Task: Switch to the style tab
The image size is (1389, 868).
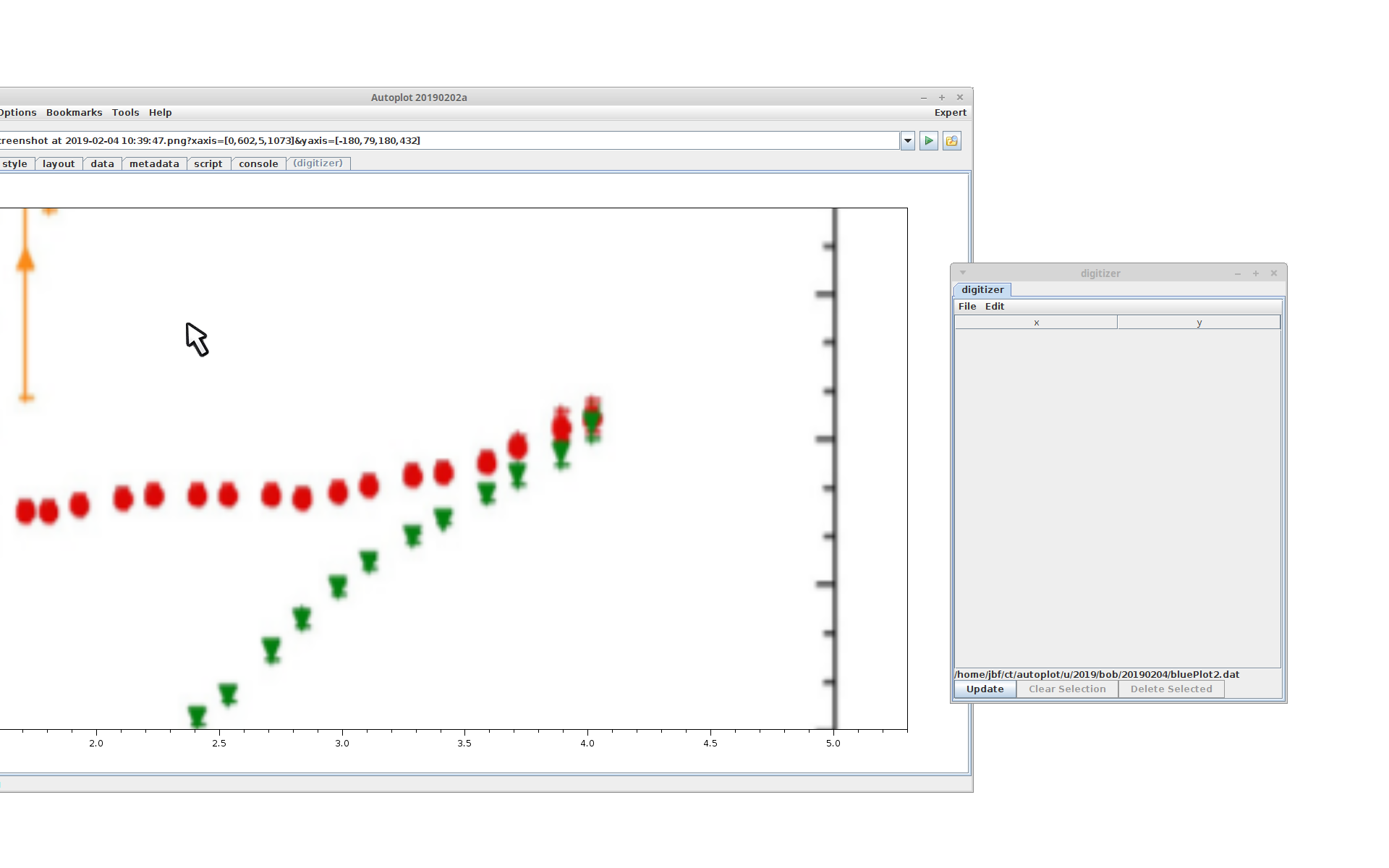Action: pos(14,164)
